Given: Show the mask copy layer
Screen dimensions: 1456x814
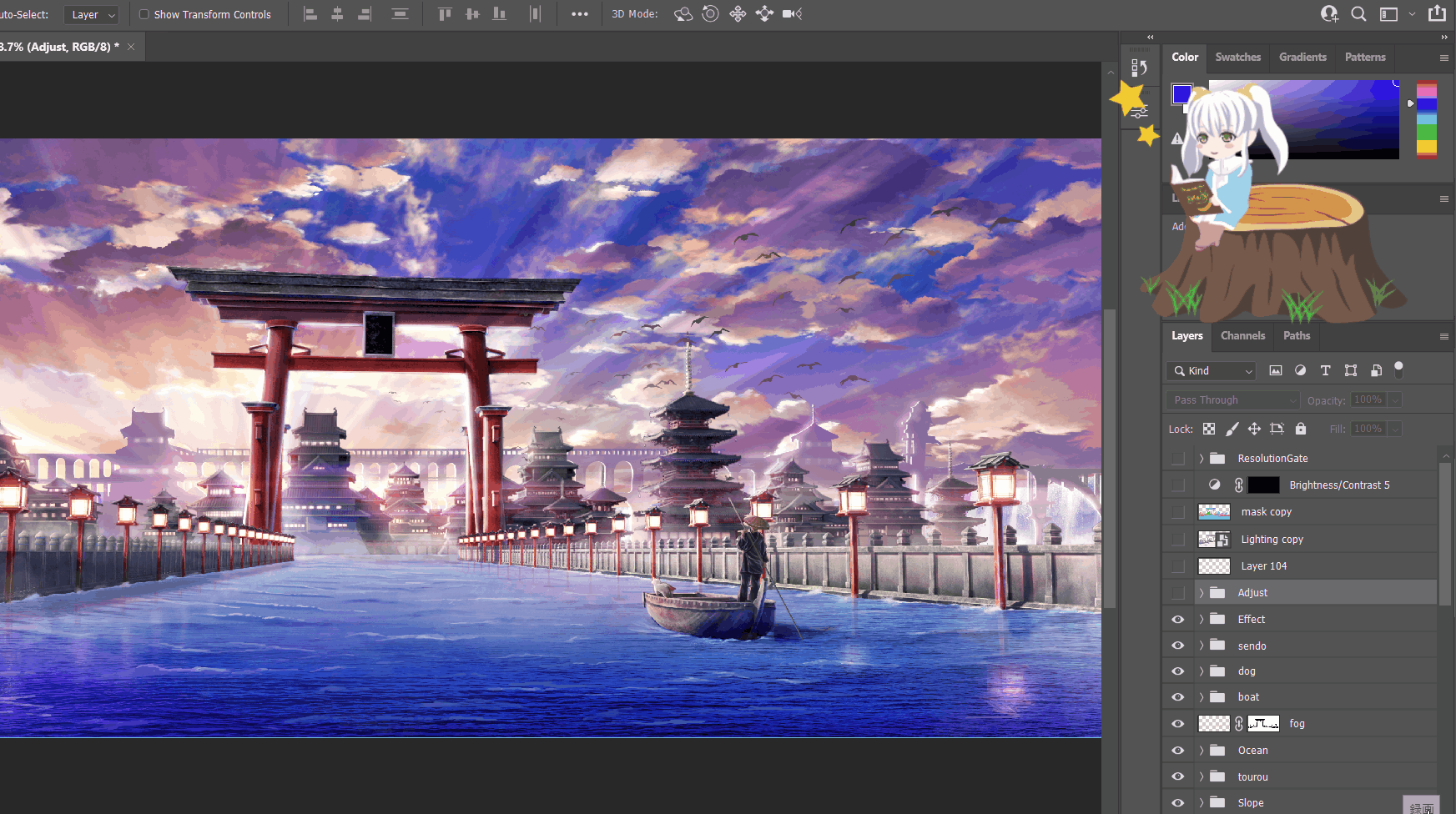Looking at the screenshot, I should (1177, 512).
